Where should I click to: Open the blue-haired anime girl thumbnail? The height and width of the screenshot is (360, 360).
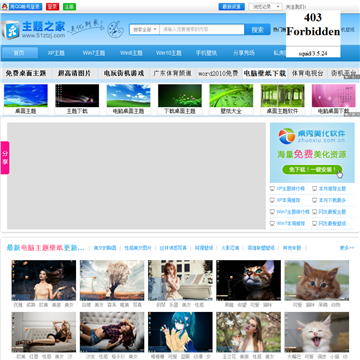pyautogui.click(x=180, y=332)
